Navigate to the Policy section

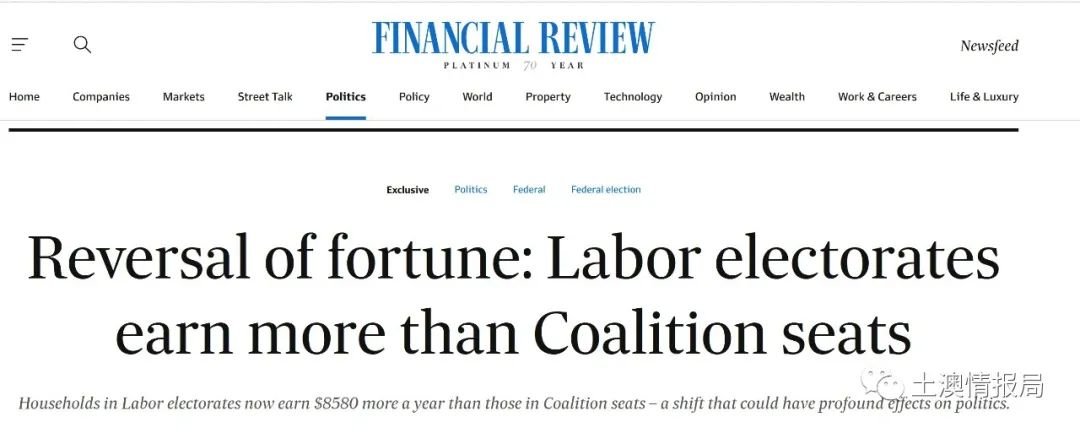coord(414,97)
